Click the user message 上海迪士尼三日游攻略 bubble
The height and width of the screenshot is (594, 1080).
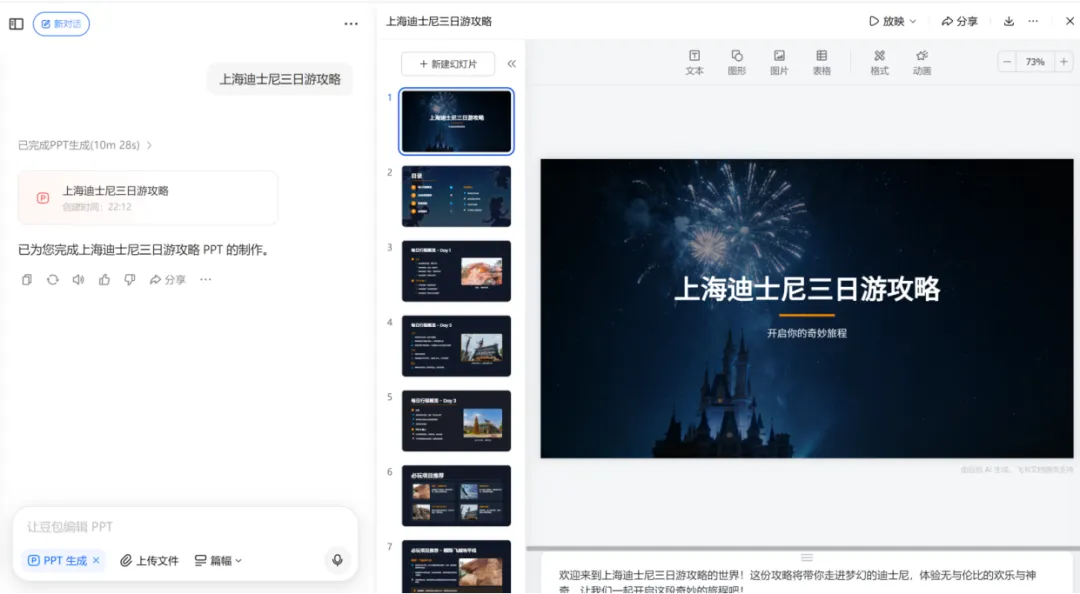[x=280, y=79]
